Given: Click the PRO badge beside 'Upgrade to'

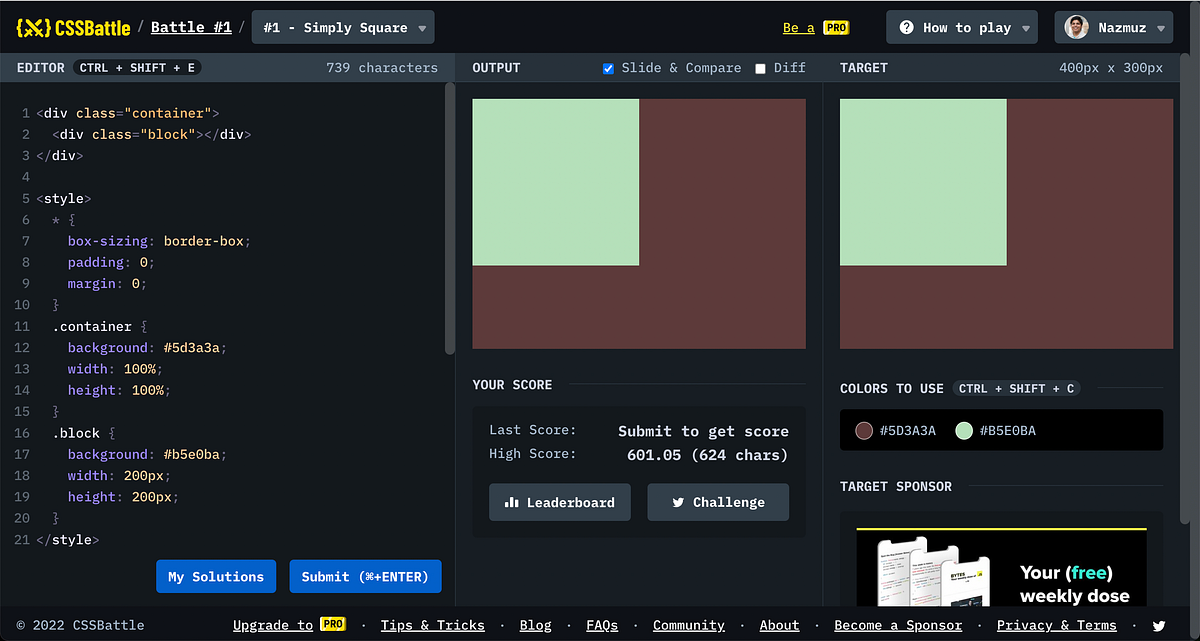Looking at the screenshot, I should click(333, 623).
